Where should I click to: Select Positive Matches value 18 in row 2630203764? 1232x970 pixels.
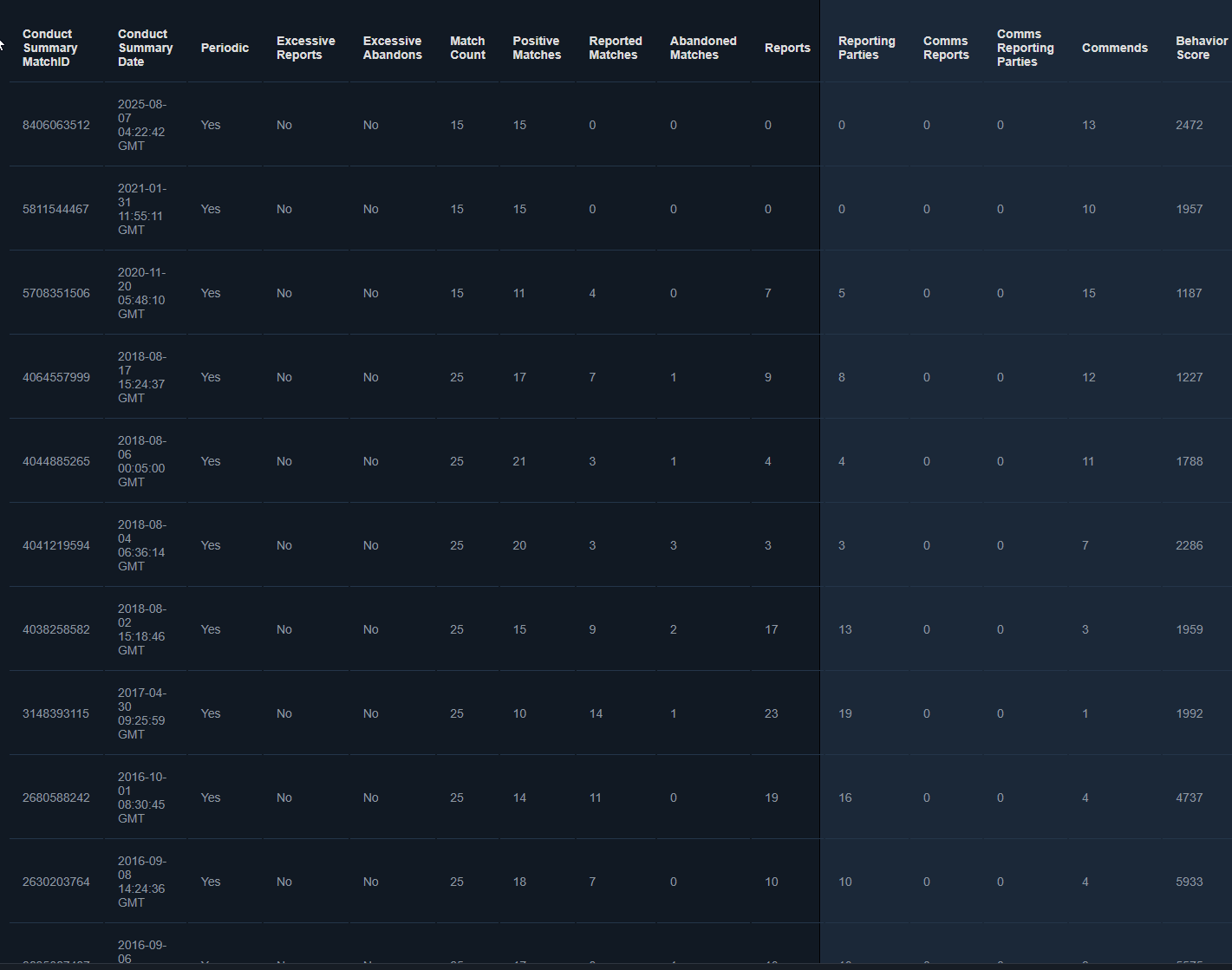519,882
